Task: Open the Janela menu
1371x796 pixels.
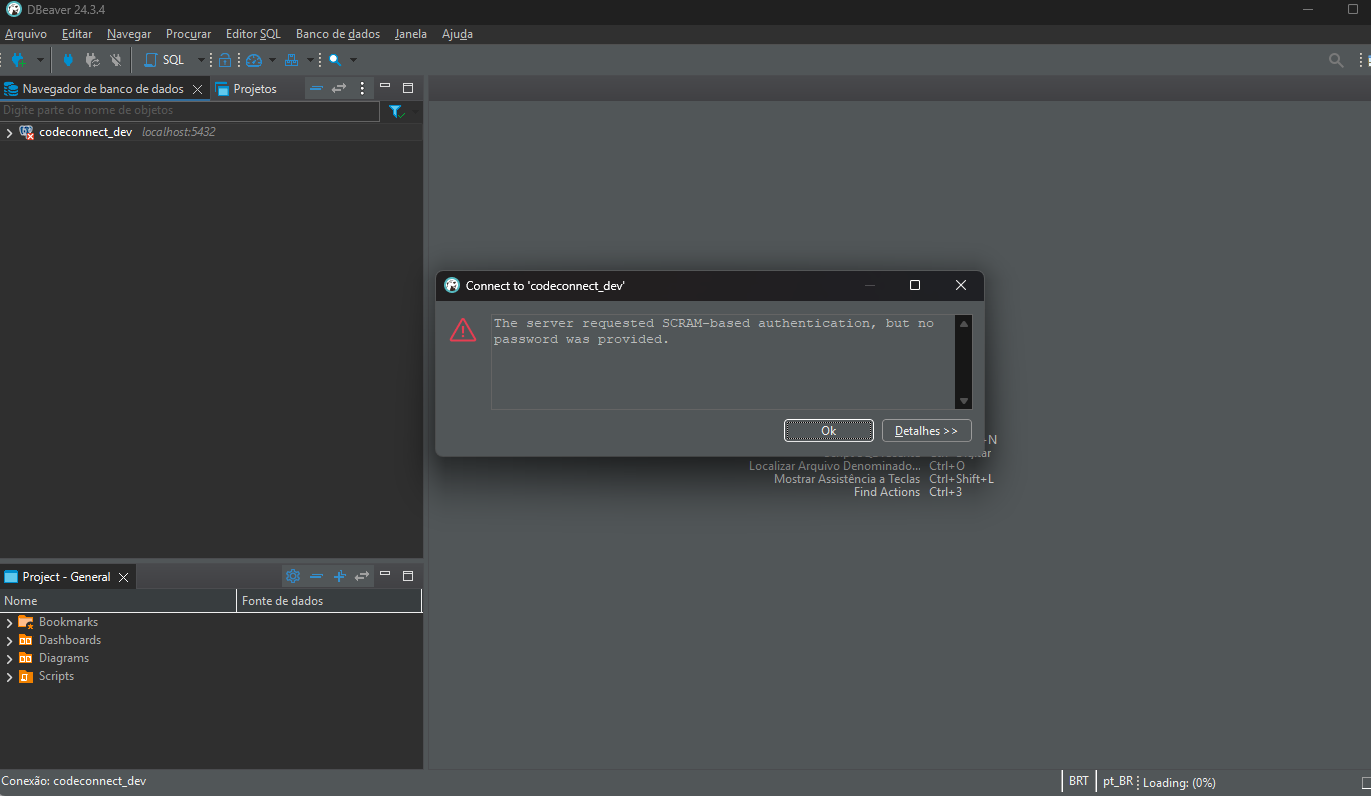Action: pos(411,34)
